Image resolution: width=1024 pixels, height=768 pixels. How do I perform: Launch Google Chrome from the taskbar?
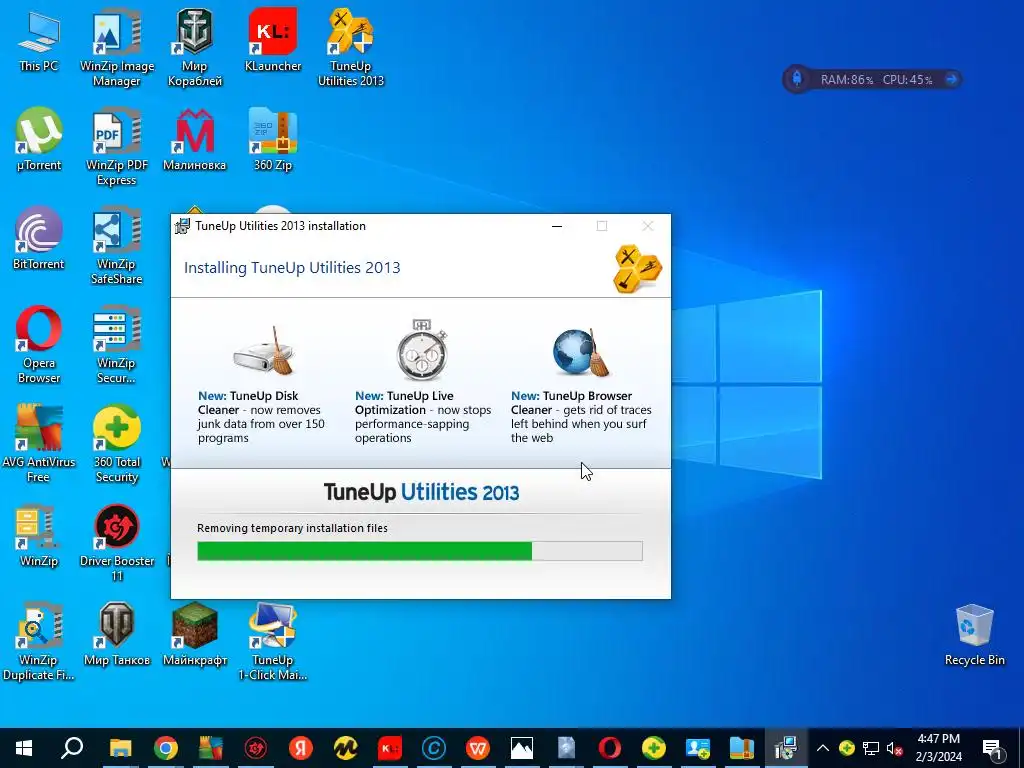tap(166, 748)
